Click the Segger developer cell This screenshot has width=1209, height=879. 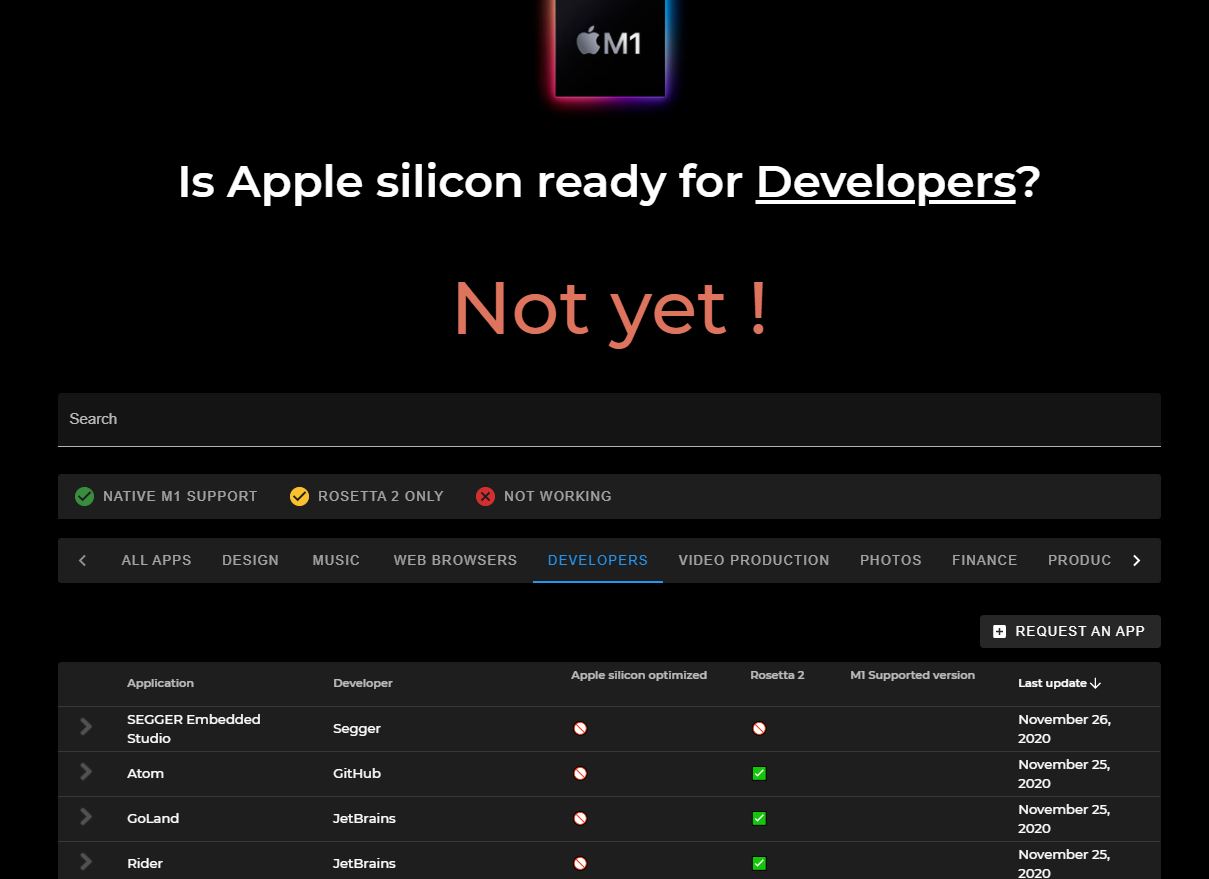357,728
